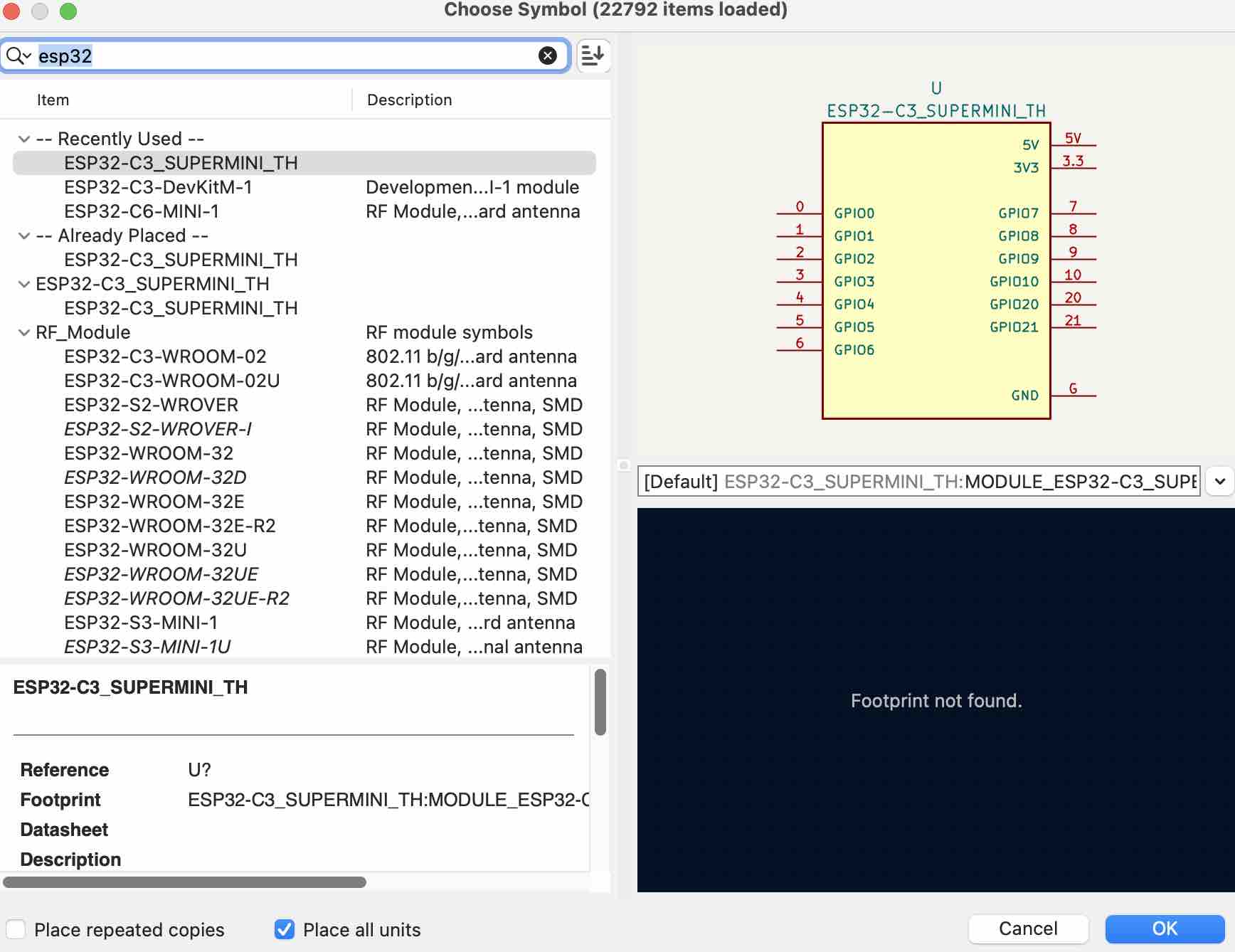
Task: Click the default footprint combo box field
Action: 918,481
